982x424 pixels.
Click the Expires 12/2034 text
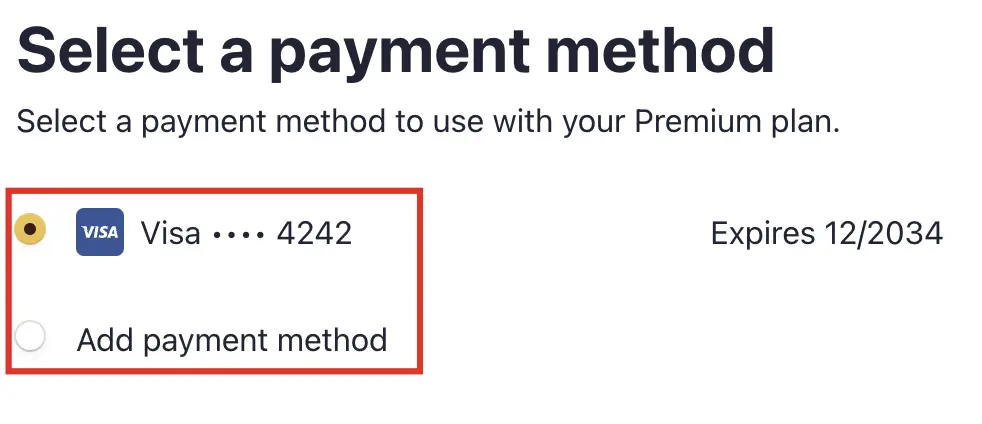(x=827, y=234)
